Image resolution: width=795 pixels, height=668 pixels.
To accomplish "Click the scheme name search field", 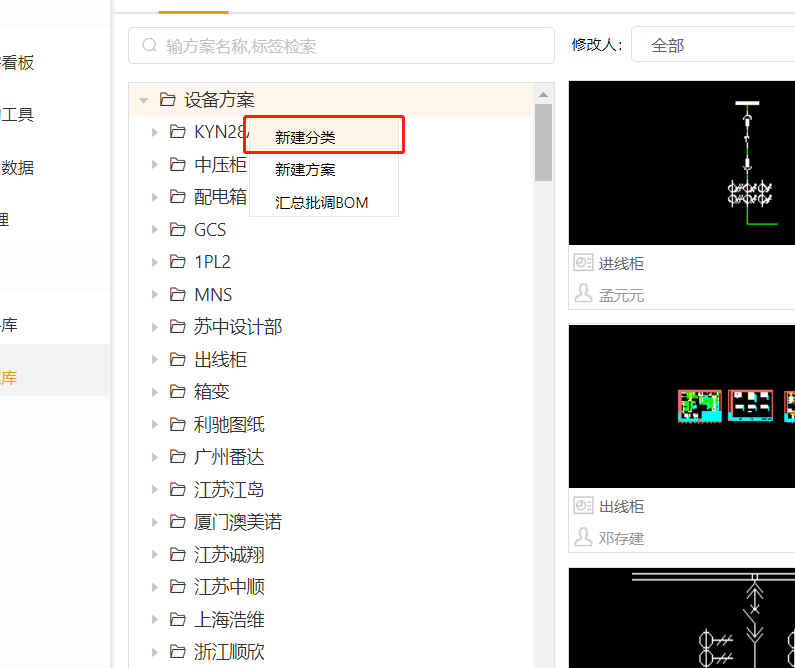I will click(341, 46).
